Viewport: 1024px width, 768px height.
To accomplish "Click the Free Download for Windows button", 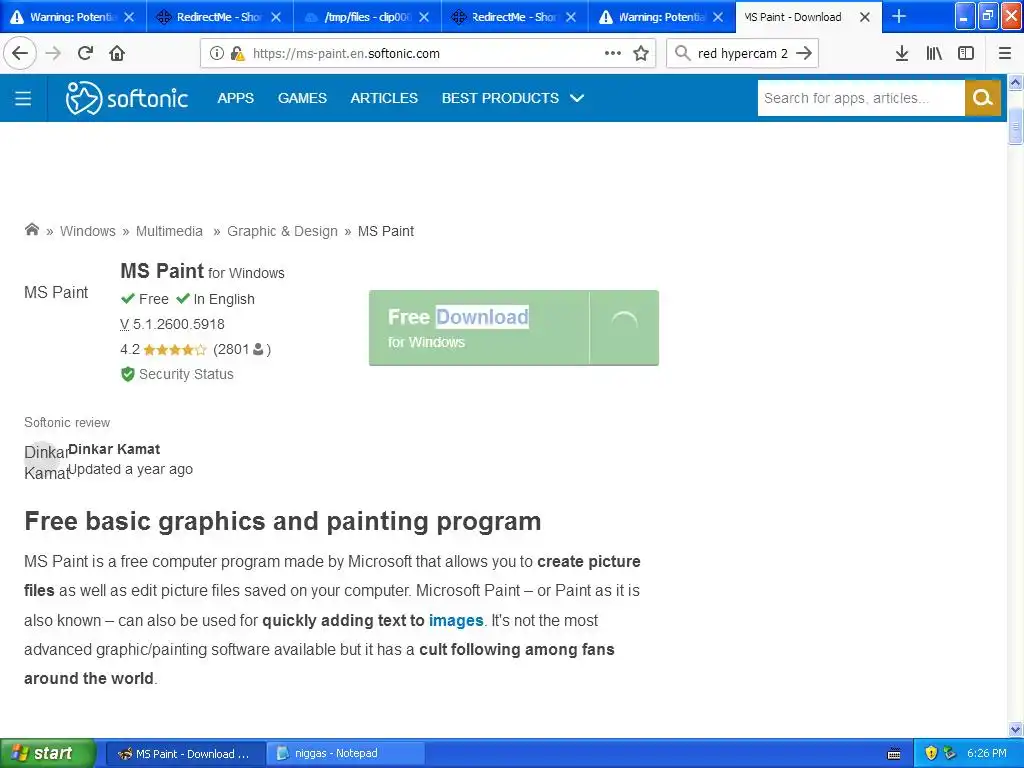I will tap(514, 328).
